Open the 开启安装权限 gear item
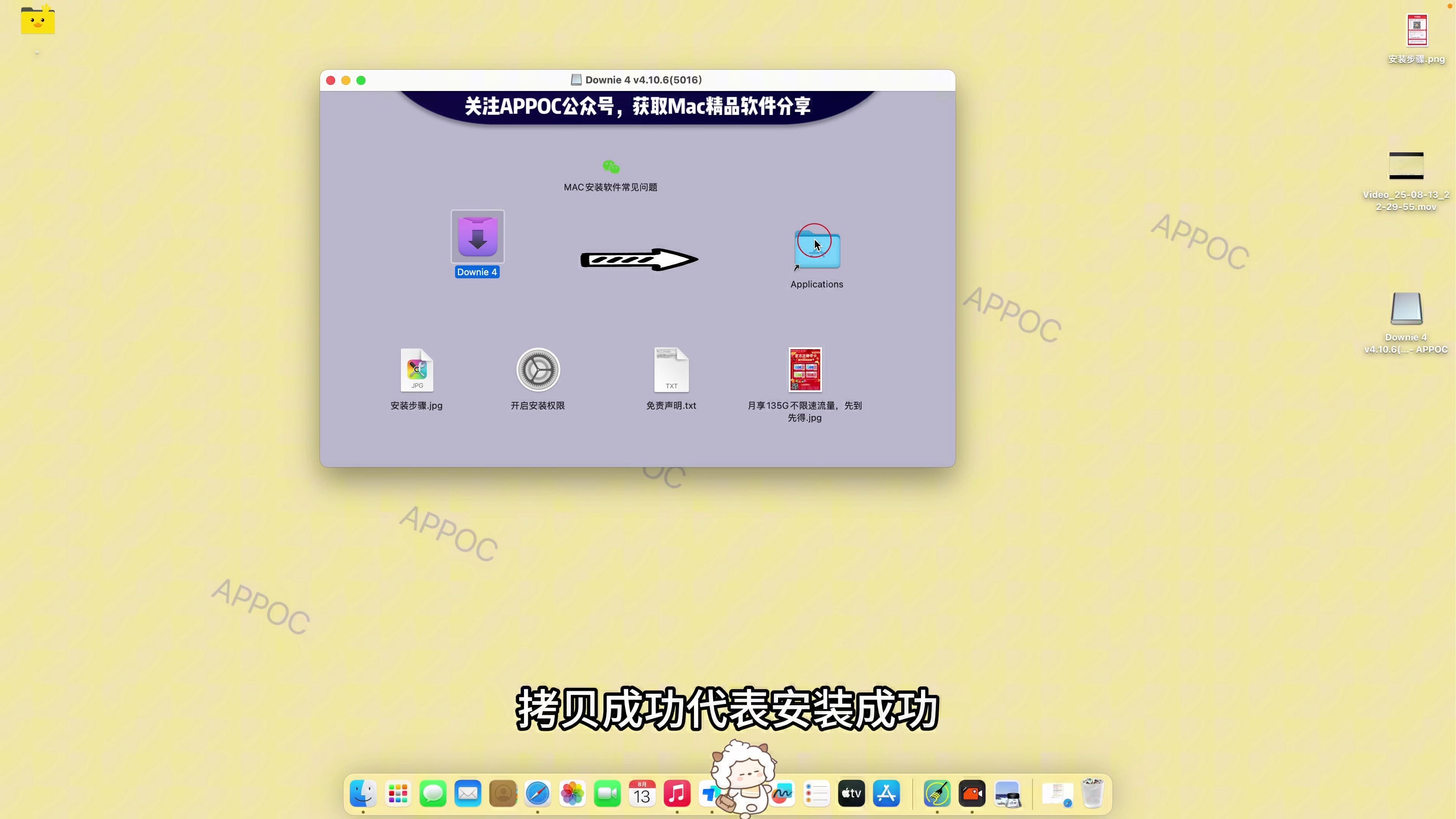Viewport: 1456px width, 819px height. click(x=538, y=370)
